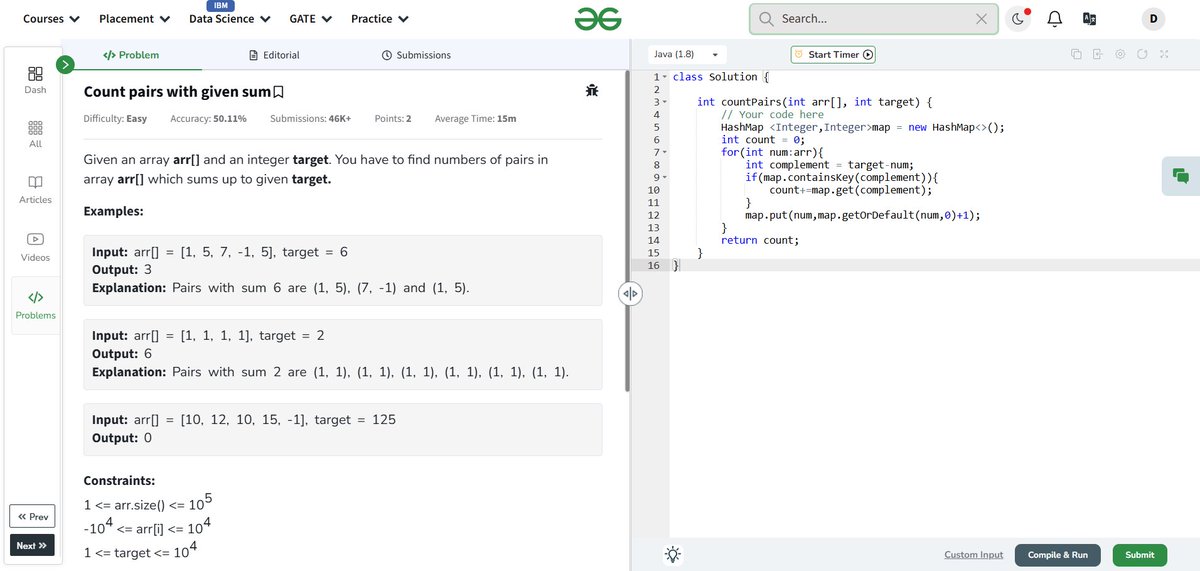The width and height of the screenshot is (1200, 571).
Task: Open the user profile avatar D
Action: pos(1152,18)
